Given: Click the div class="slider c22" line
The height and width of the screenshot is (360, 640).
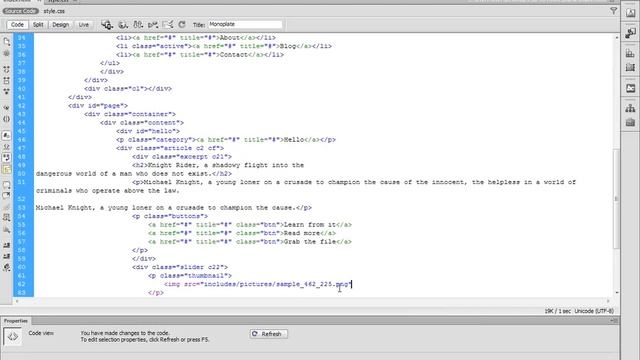Looking at the screenshot, I should 180,267.
